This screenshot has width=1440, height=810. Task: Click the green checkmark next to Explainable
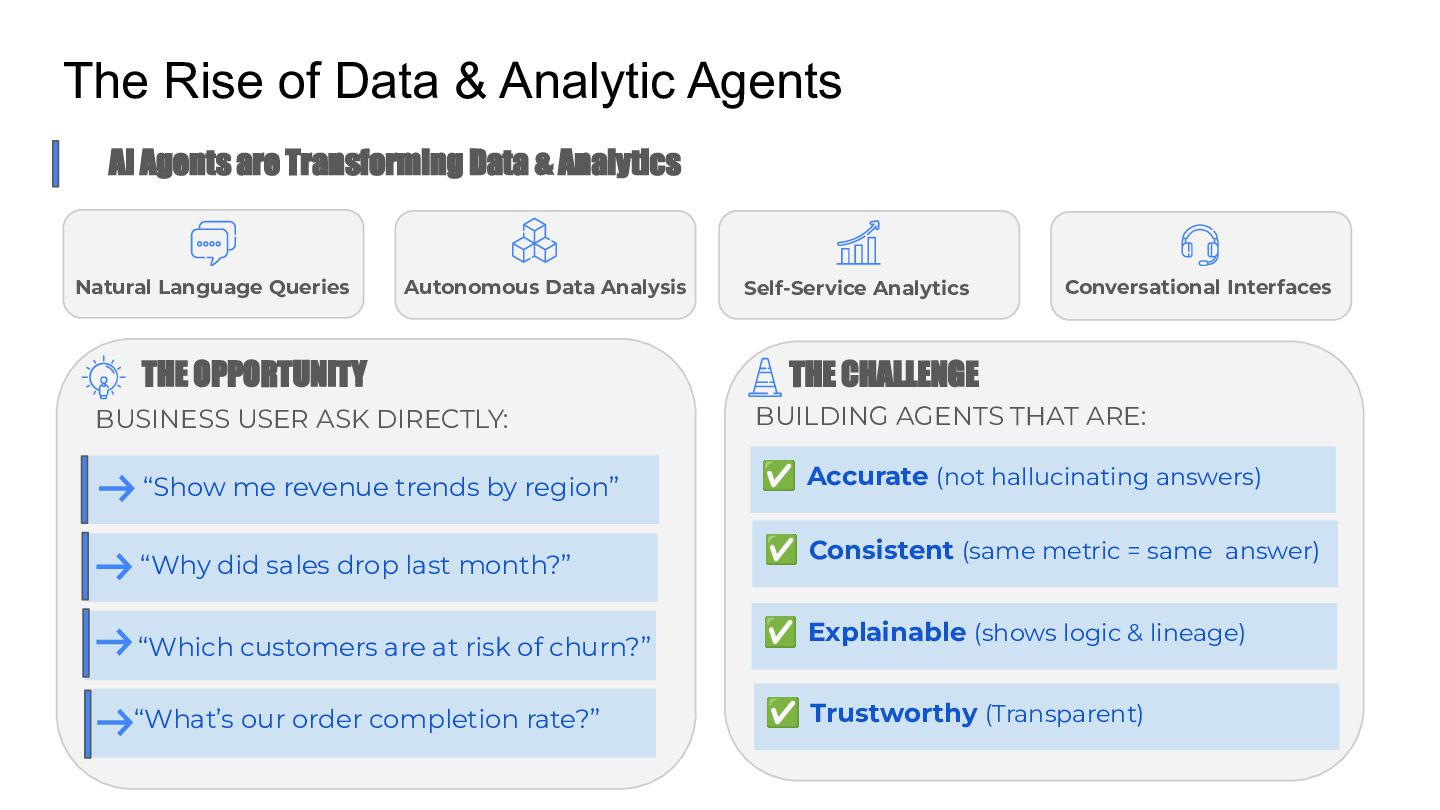(780, 632)
